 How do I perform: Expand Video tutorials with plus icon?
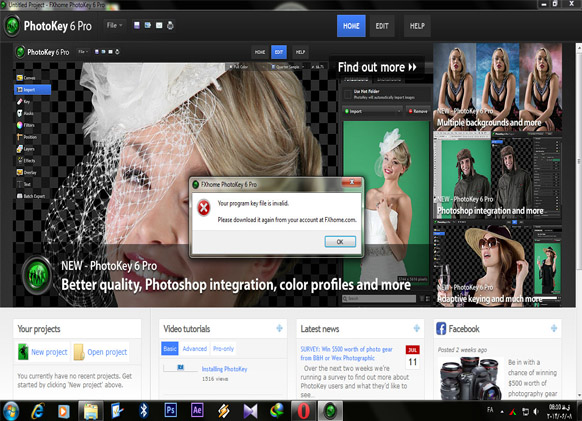click(x=279, y=328)
